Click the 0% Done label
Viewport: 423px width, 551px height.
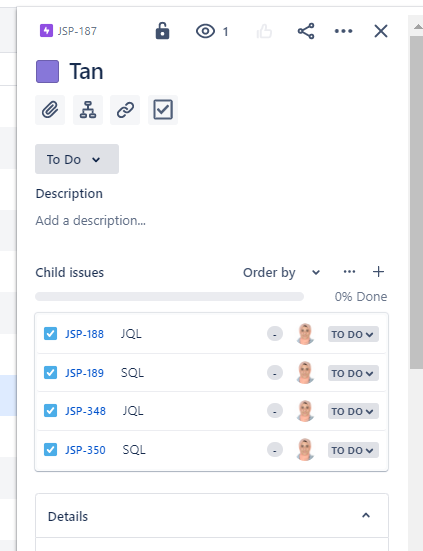[361, 297]
